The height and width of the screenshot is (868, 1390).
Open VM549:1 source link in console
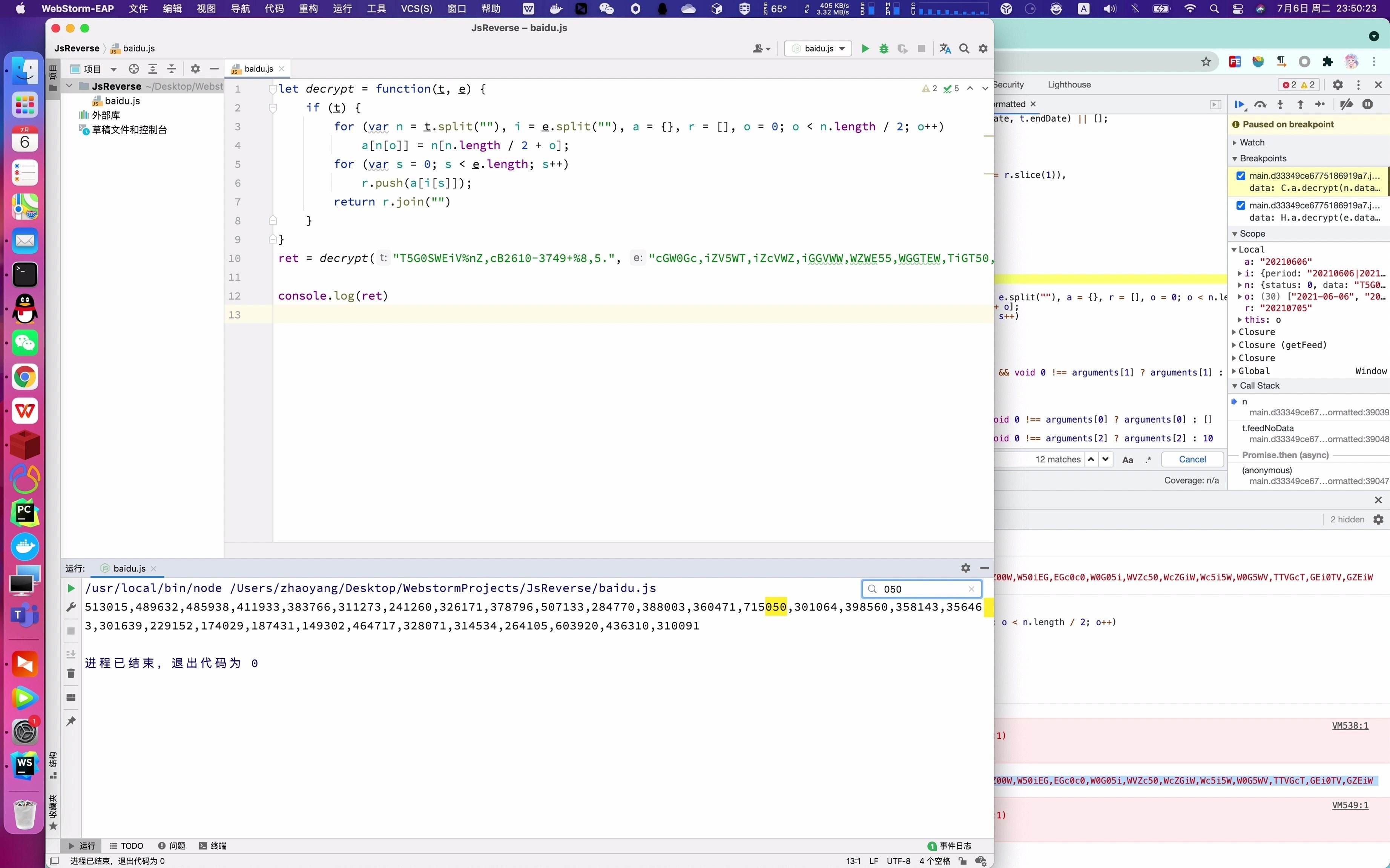(1350, 805)
